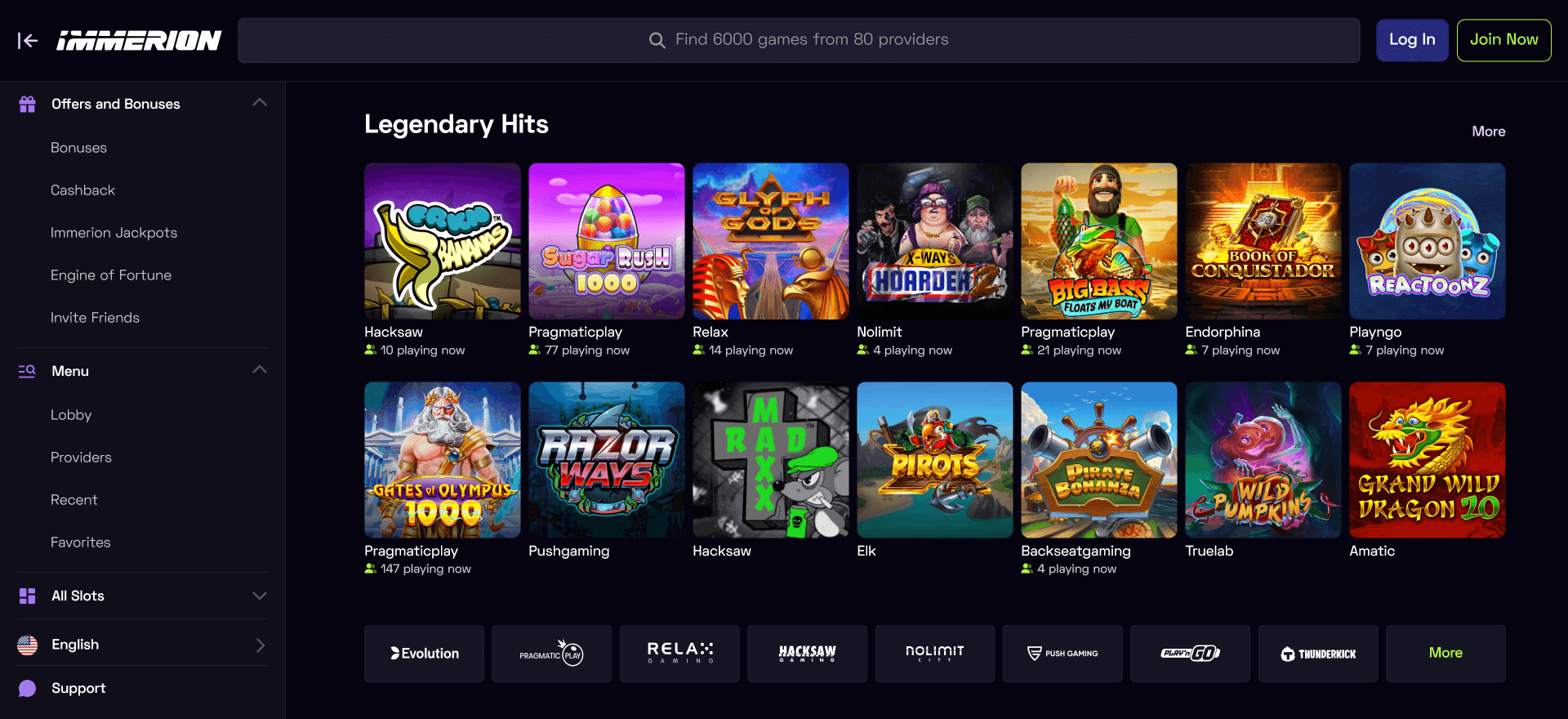This screenshot has height=719, width=1568.
Task: Collapse the sidebar with the arrow icon
Action: 28,41
